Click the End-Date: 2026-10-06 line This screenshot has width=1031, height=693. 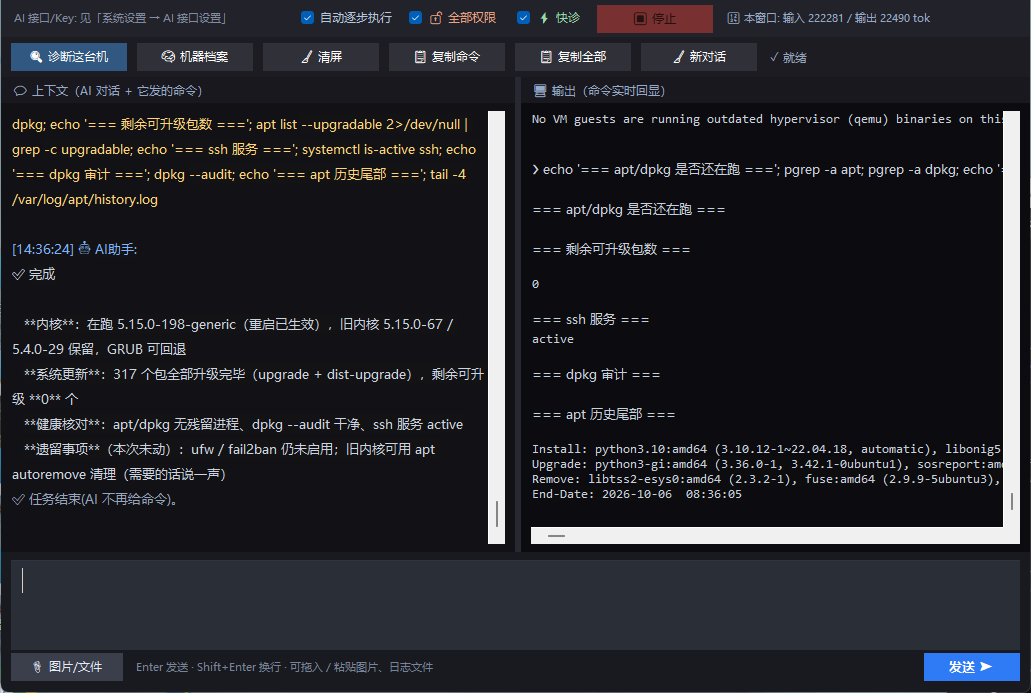click(x=636, y=494)
